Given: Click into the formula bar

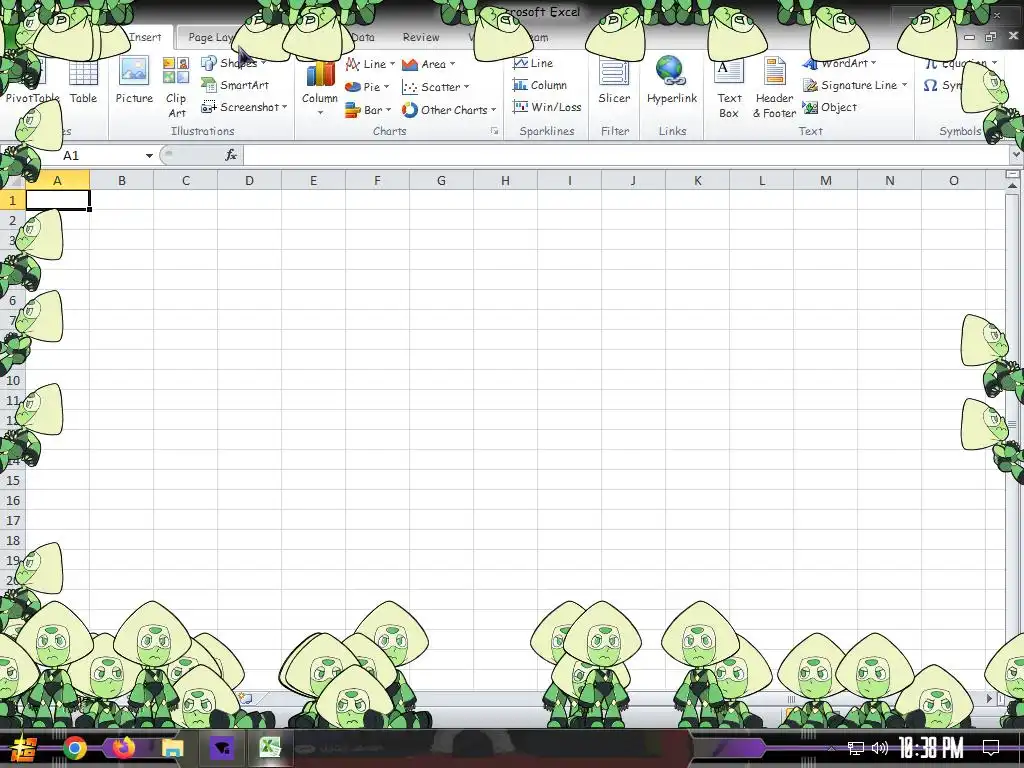Looking at the screenshot, I should click(626, 155).
